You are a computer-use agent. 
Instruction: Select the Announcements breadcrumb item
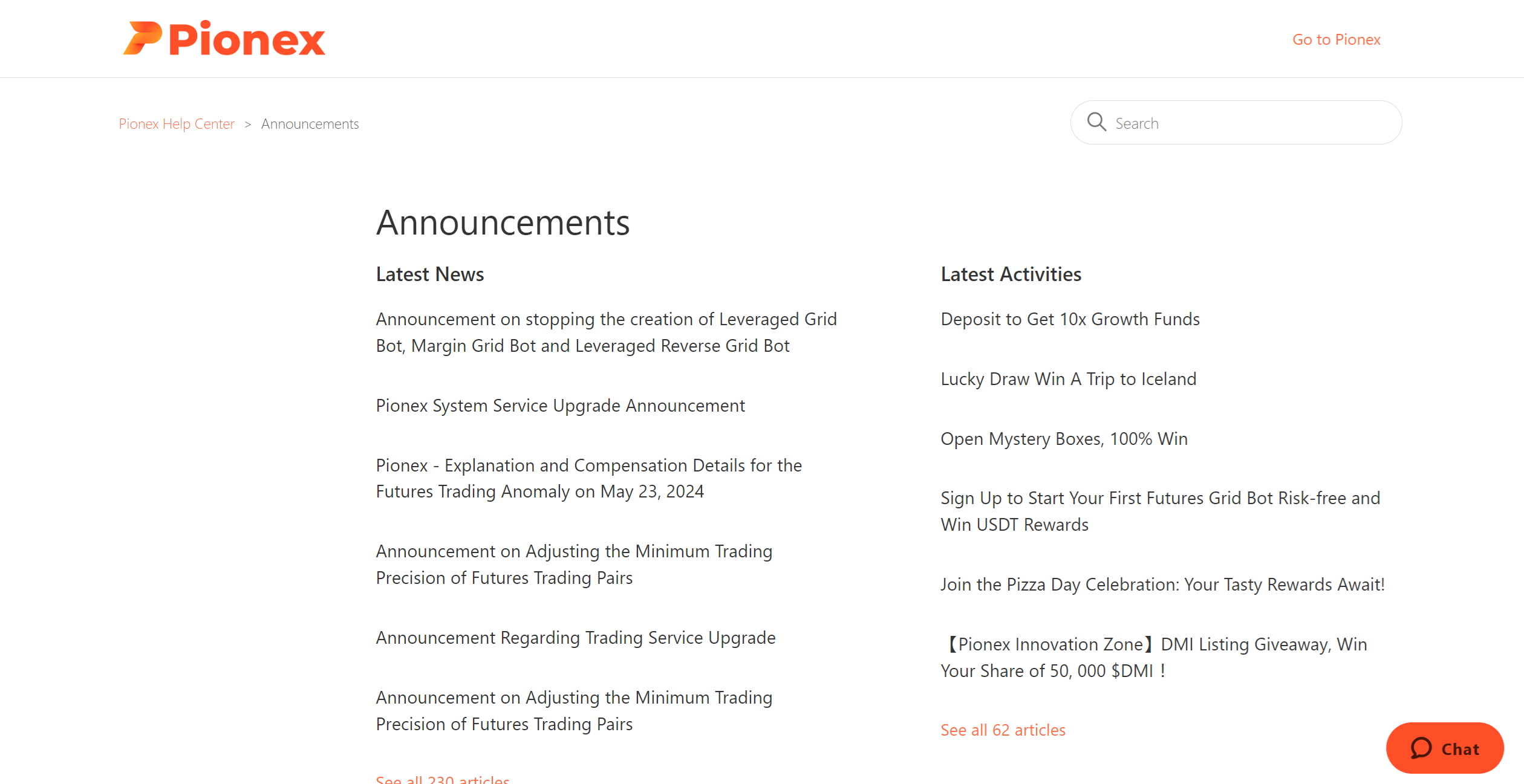tap(310, 124)
